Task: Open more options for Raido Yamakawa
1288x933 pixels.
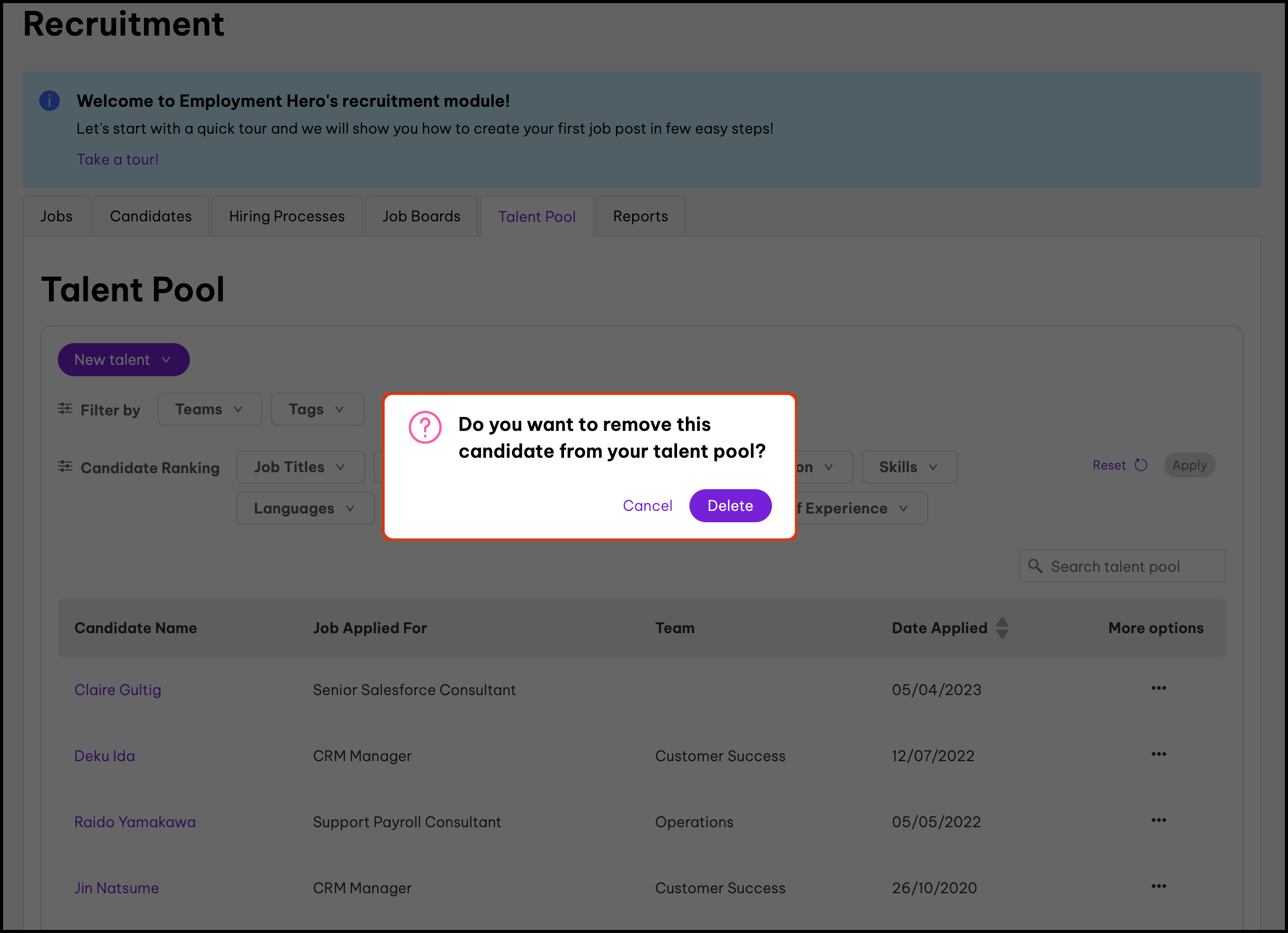Action: [x=1158, y=821]
